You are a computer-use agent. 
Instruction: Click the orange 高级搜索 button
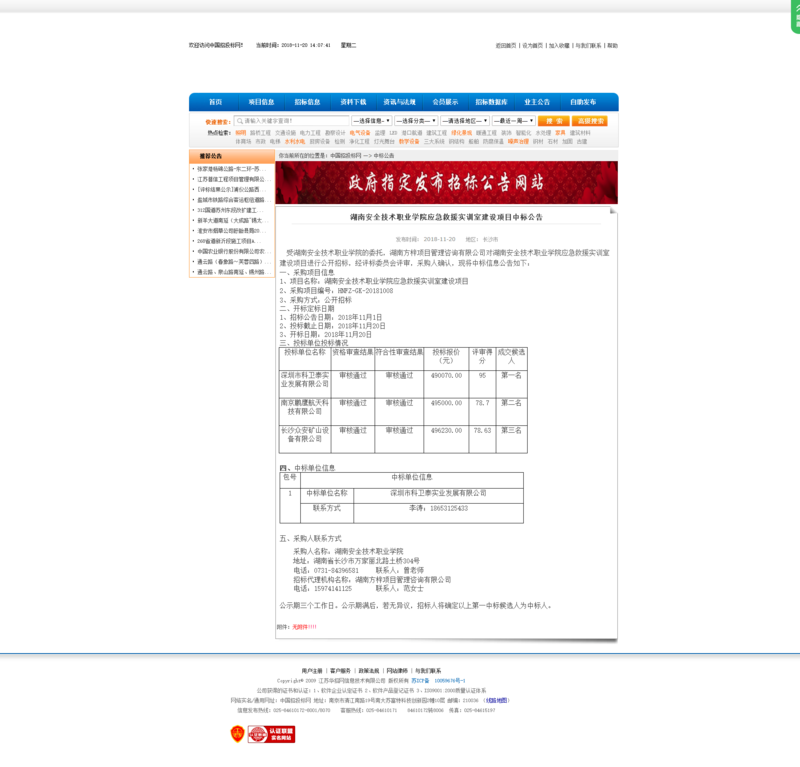pos(590,121)
